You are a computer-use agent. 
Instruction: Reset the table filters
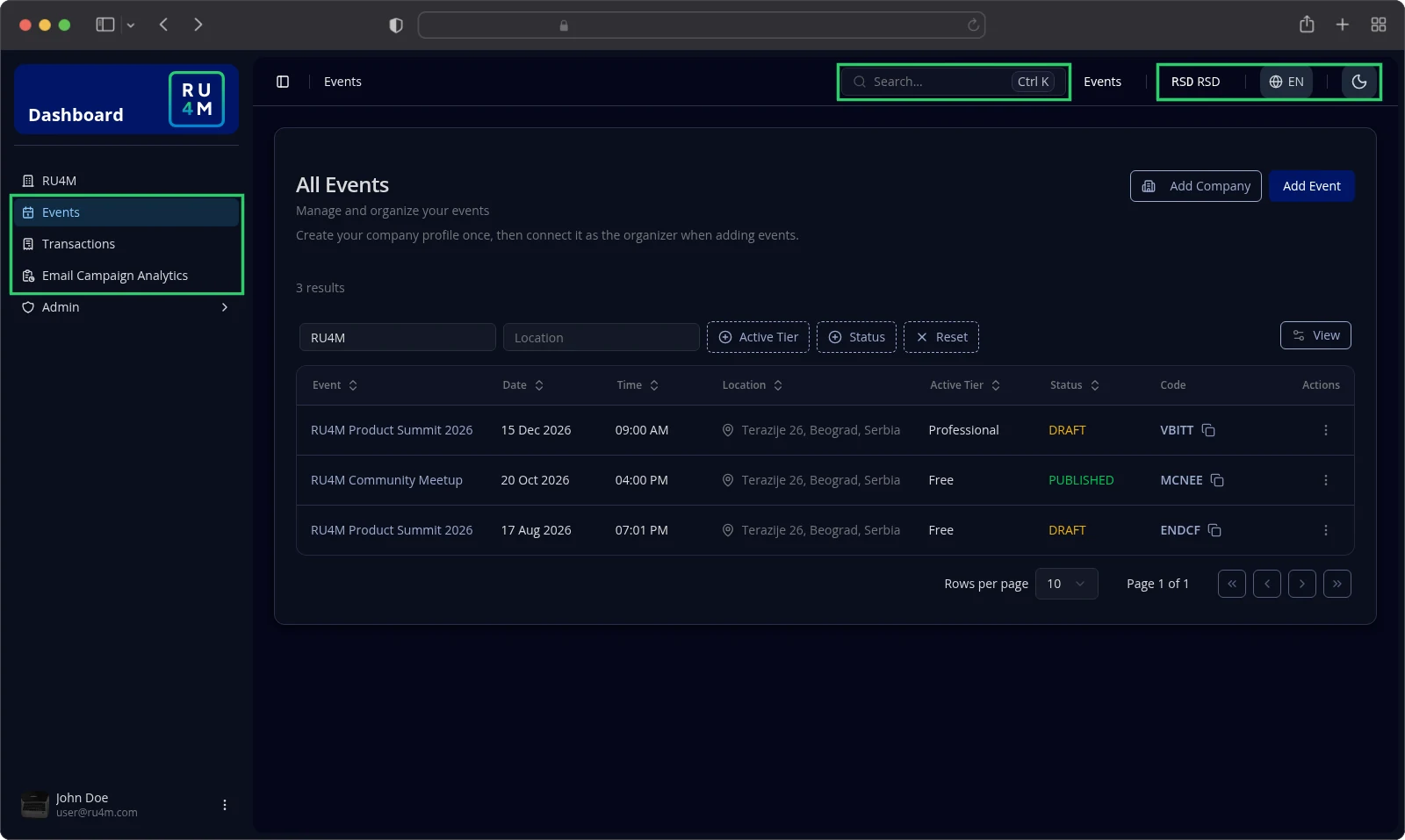point(941,337)
